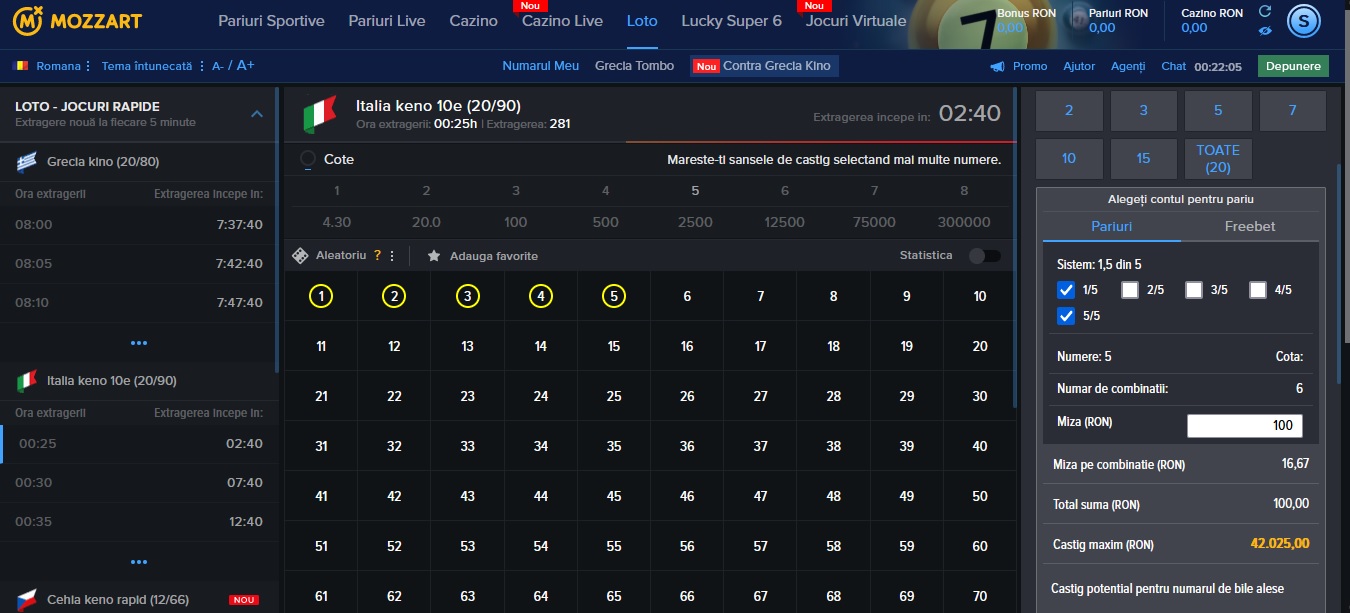Select the 00:30 Italia keno draw
1350x613 pixels.
point(139,482)
